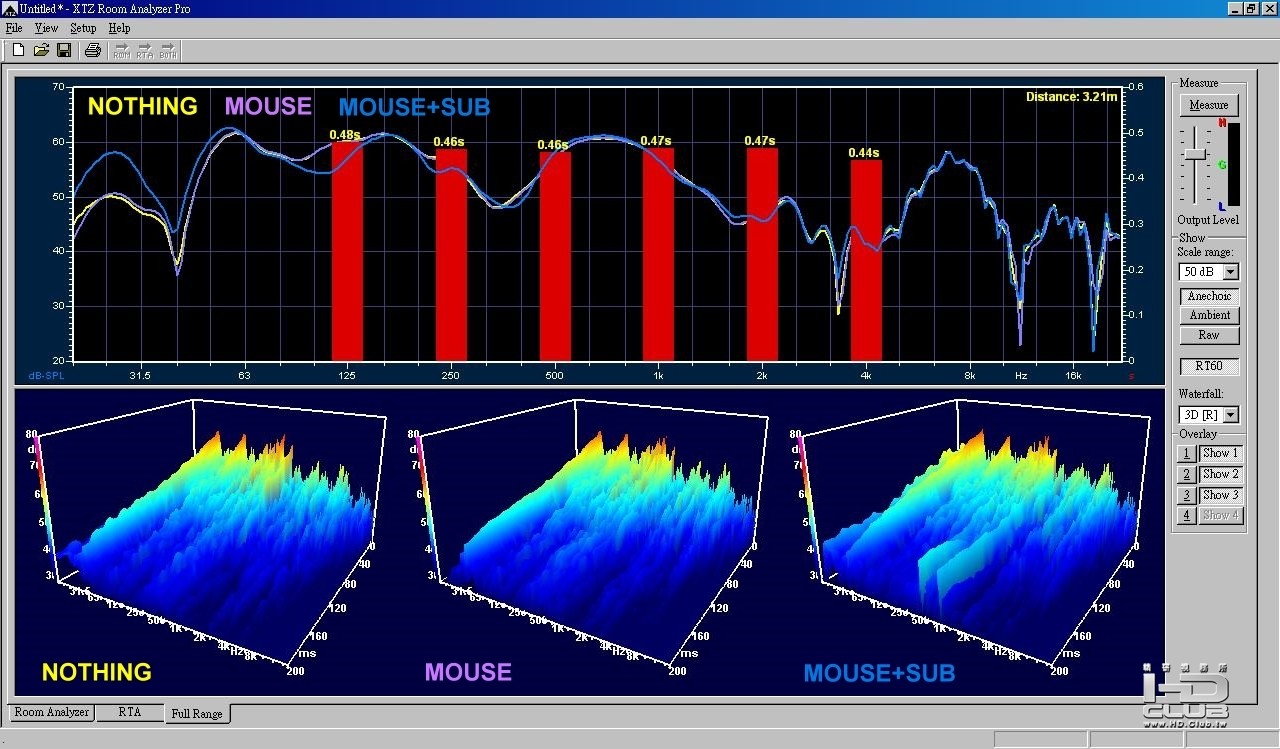Toggle Show 1 overlay visibility
The image size is (1280, 749).
click(1220, 453)
